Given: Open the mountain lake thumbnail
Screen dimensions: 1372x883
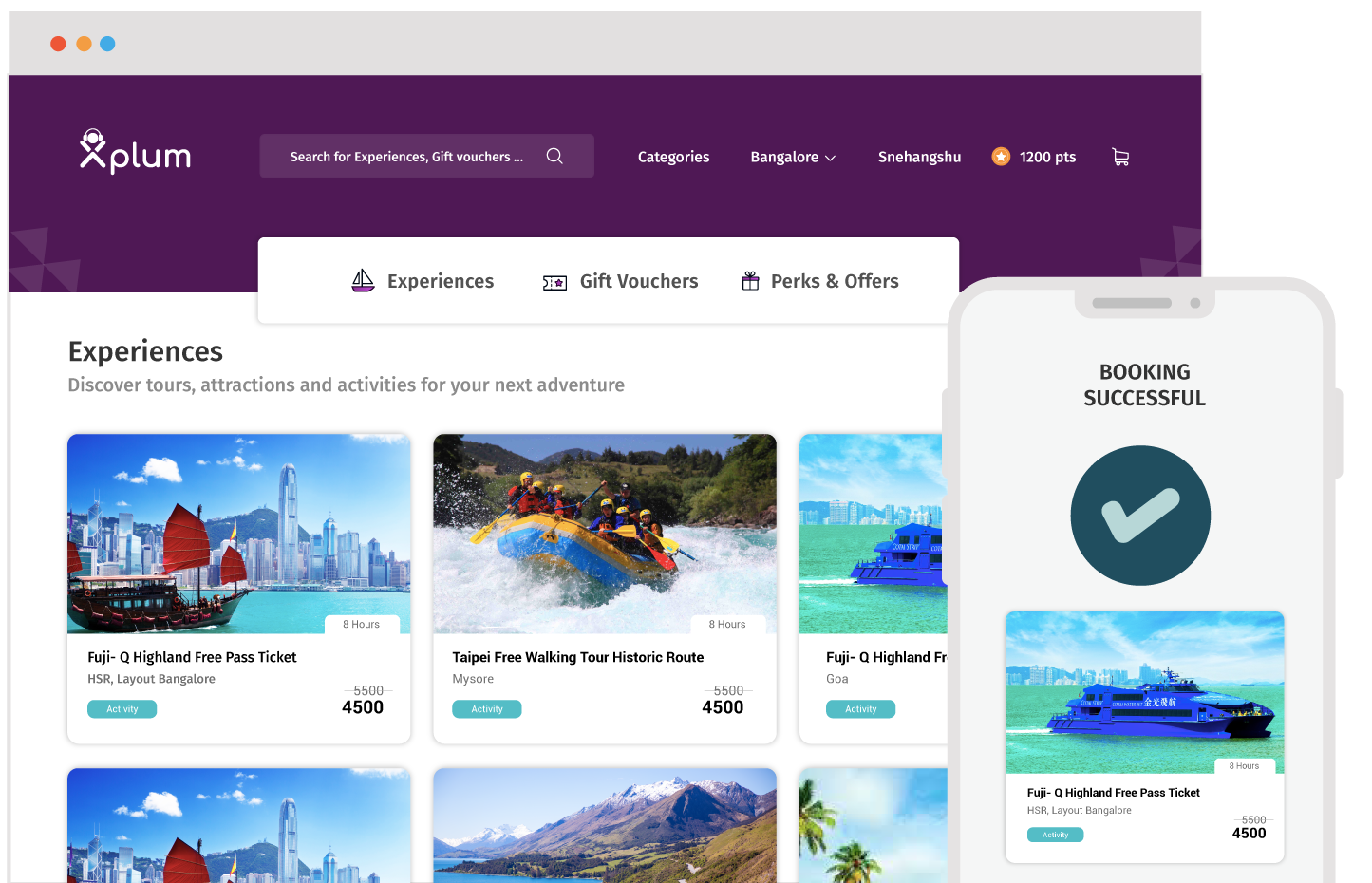Looking at the screenshot, I should (x=605, y=825).
